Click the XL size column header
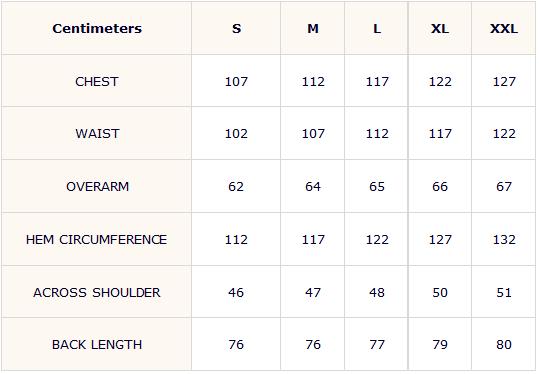539x374 pixels. click(440, 28)
